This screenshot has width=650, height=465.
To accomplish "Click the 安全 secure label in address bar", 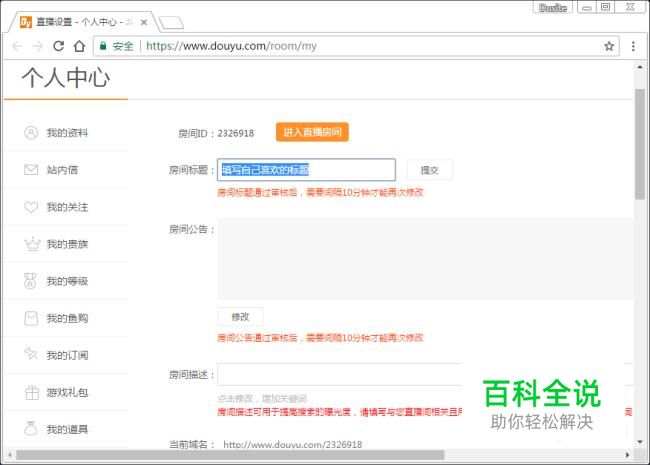I will tap(123, 46).
